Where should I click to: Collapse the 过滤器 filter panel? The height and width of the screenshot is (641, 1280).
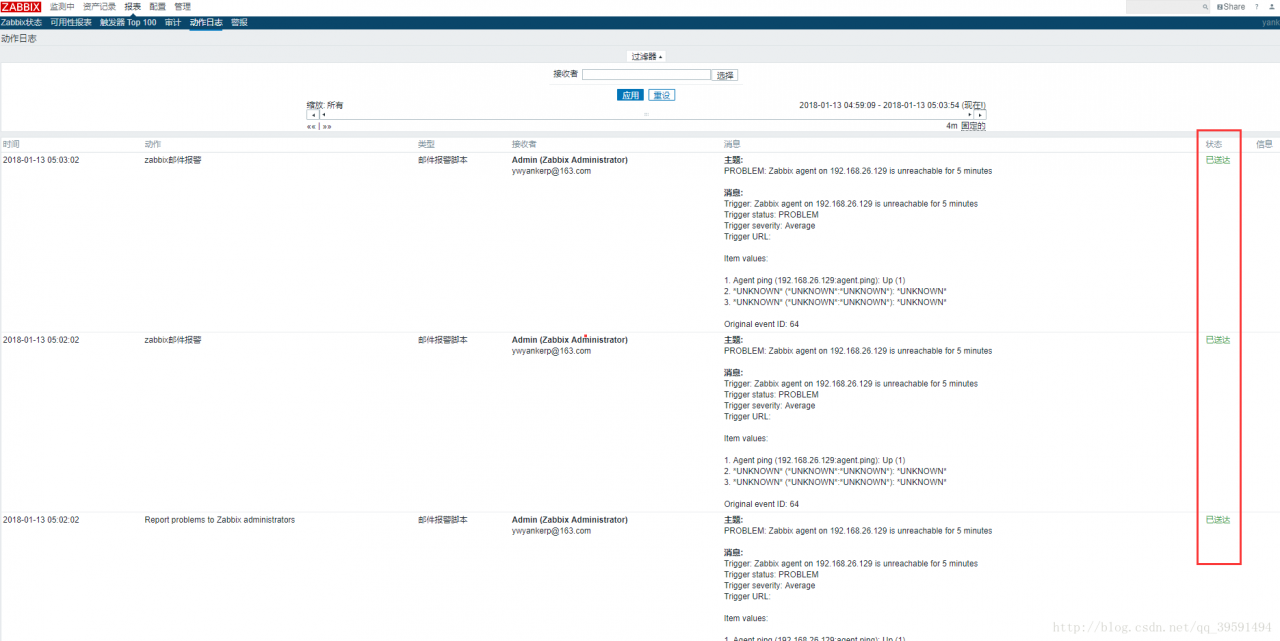tap(647, 57)
